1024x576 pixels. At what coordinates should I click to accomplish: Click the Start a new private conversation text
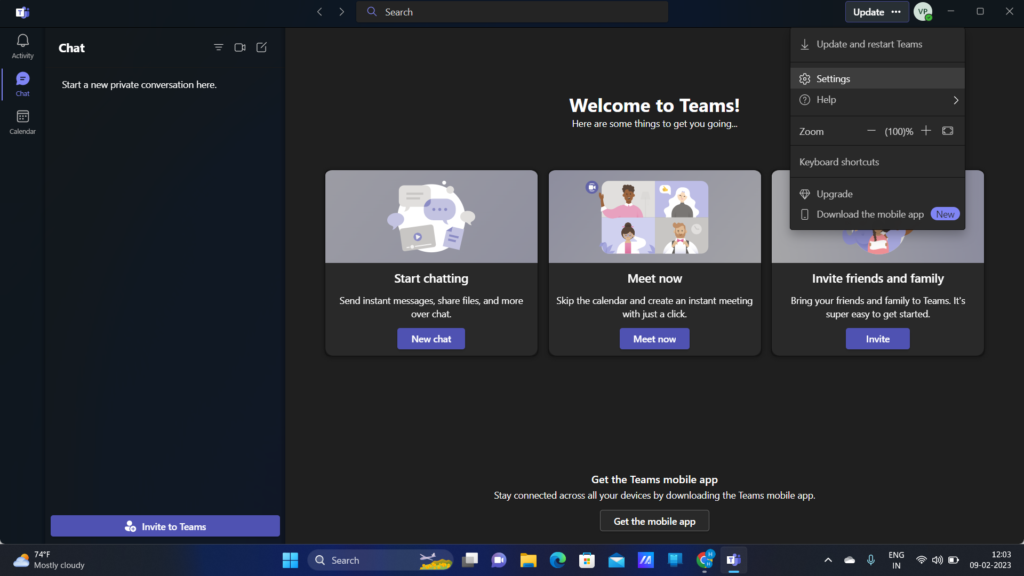(x=139, y=85)
